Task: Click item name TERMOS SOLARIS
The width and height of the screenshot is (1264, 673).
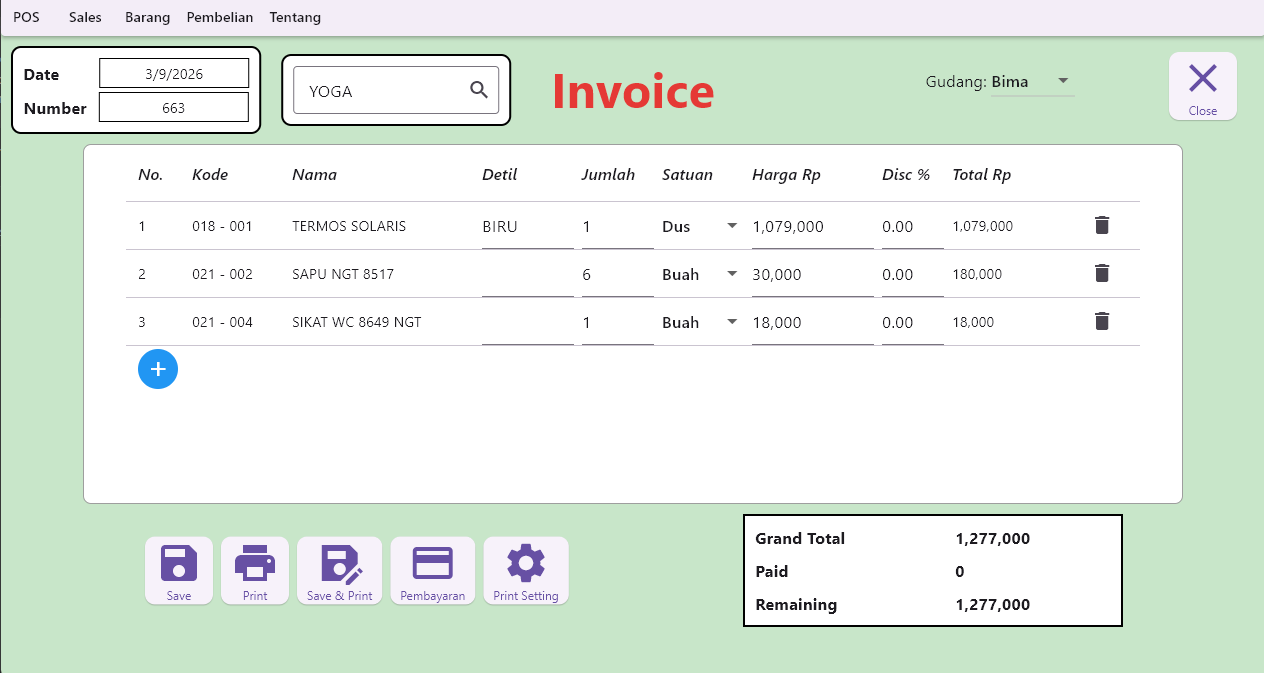Action: (x=349, y=226)
